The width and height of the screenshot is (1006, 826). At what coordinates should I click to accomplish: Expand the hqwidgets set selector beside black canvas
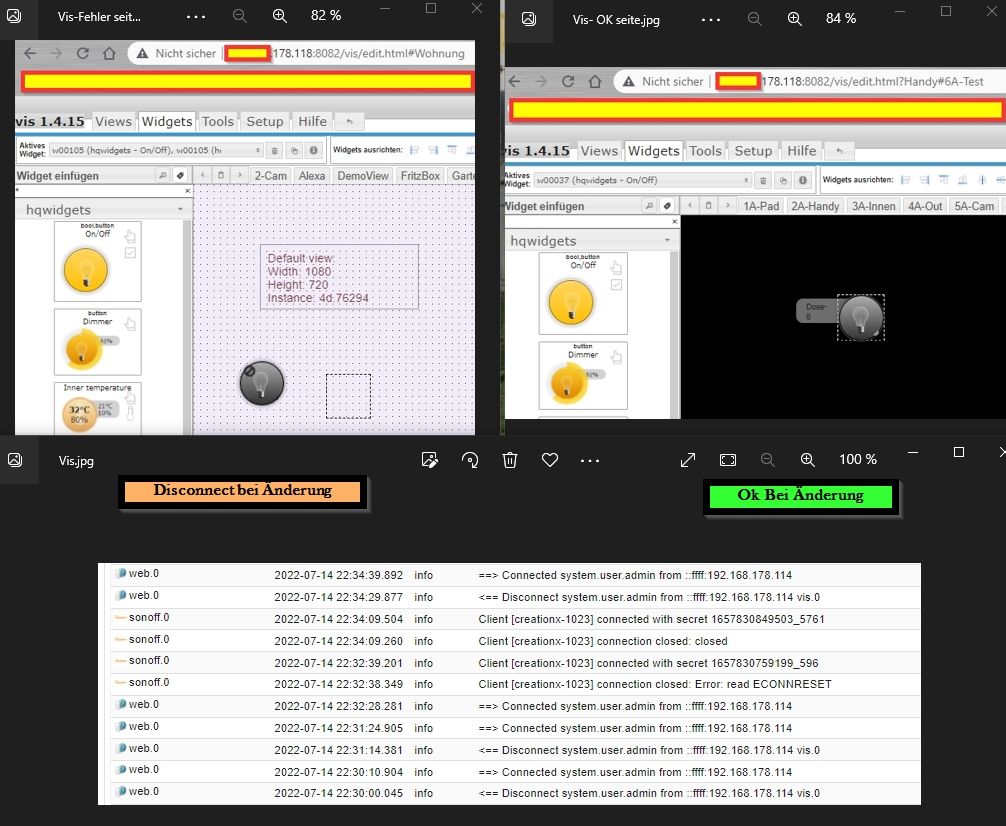point(667,241)
